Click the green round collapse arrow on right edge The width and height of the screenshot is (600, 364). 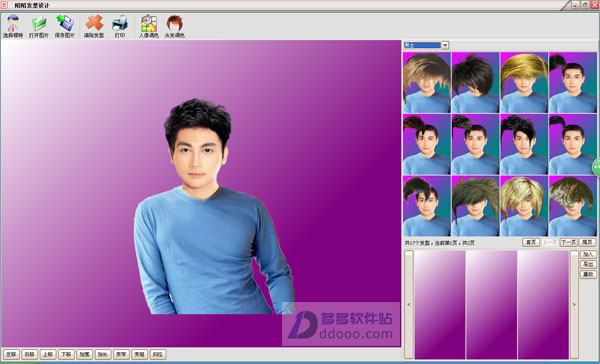point(597,167)
